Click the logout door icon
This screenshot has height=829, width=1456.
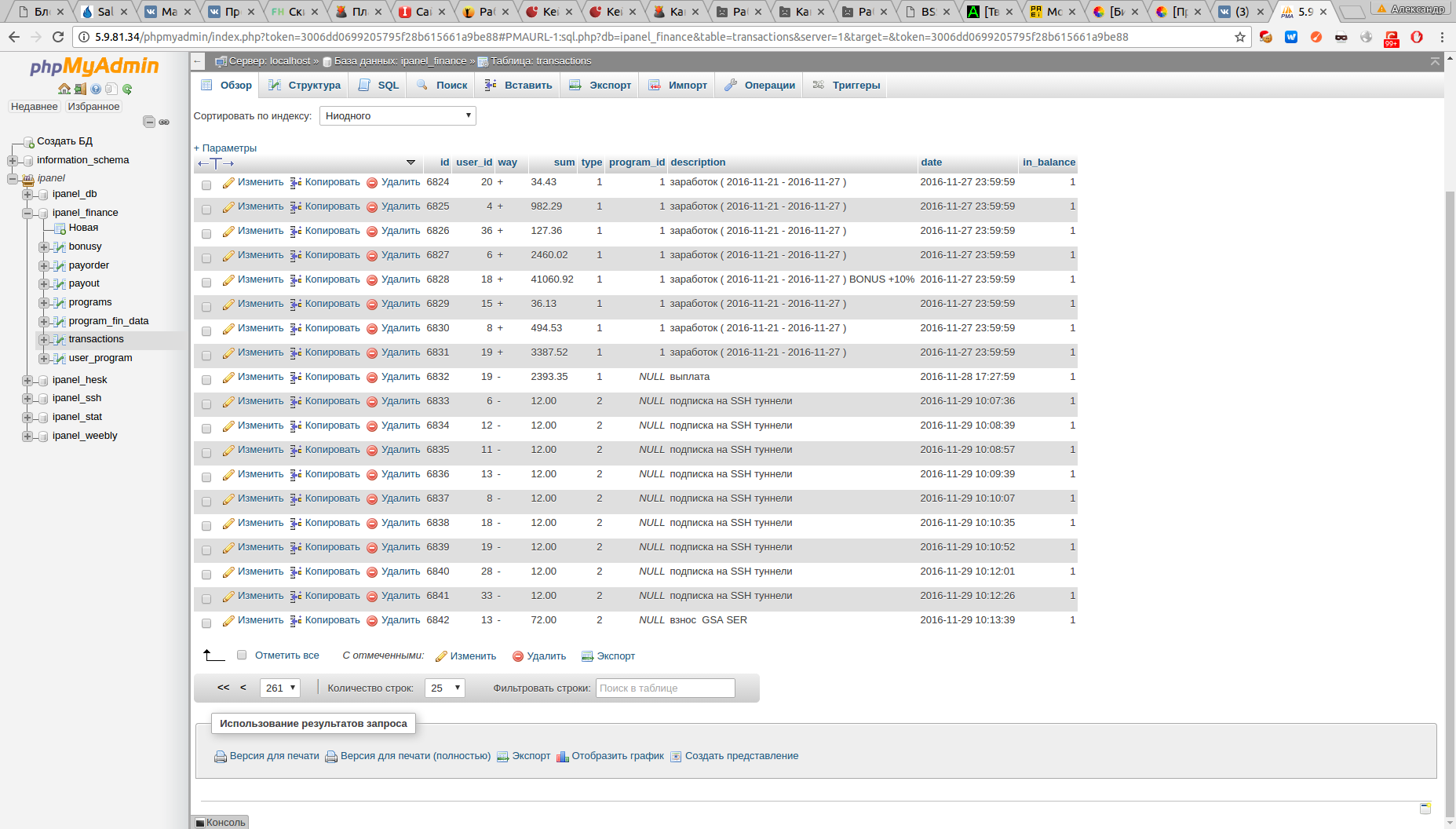pyautogui.click(x=80, y=89)
